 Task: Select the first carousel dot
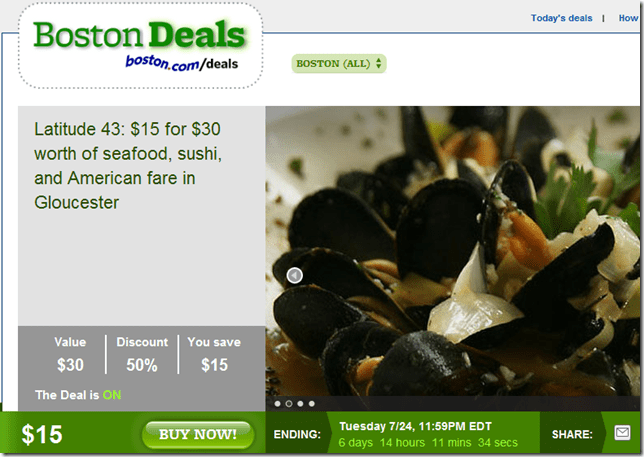point(278,404)
